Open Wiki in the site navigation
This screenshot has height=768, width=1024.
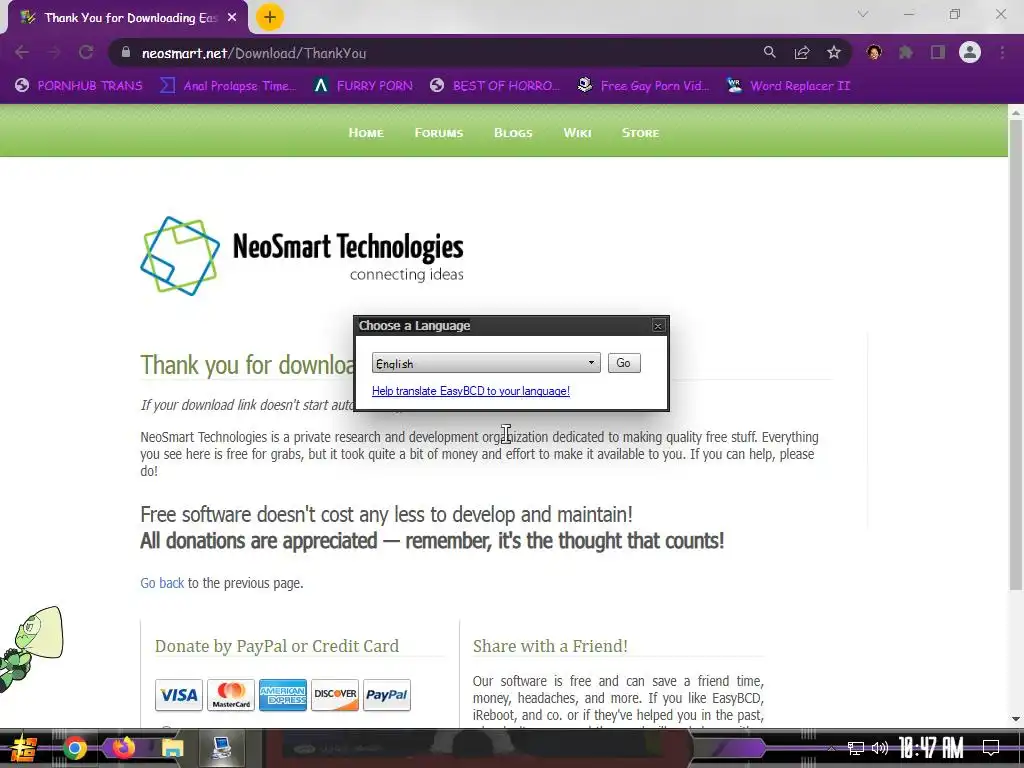point(577,133)
